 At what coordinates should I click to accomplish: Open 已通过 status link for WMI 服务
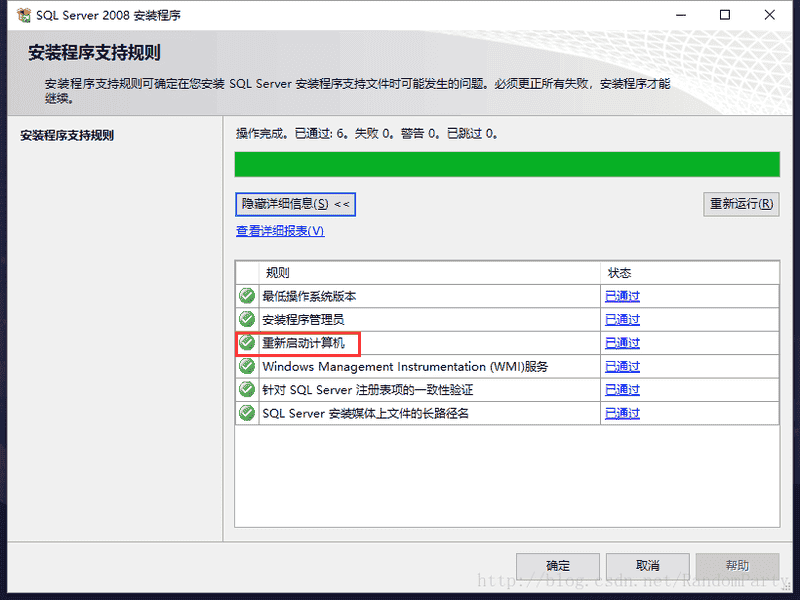click(x=622, y=366)
